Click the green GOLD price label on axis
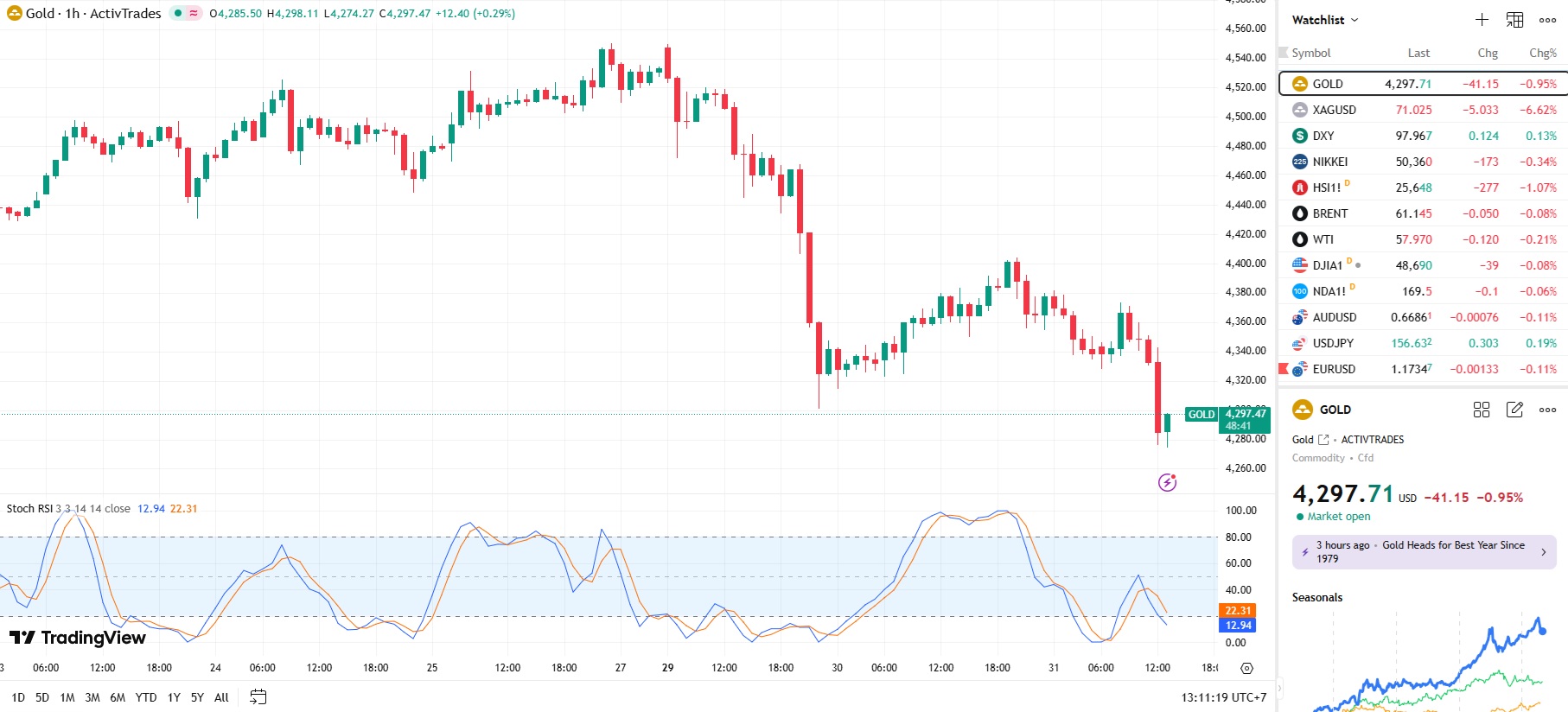 [1201, 415]
